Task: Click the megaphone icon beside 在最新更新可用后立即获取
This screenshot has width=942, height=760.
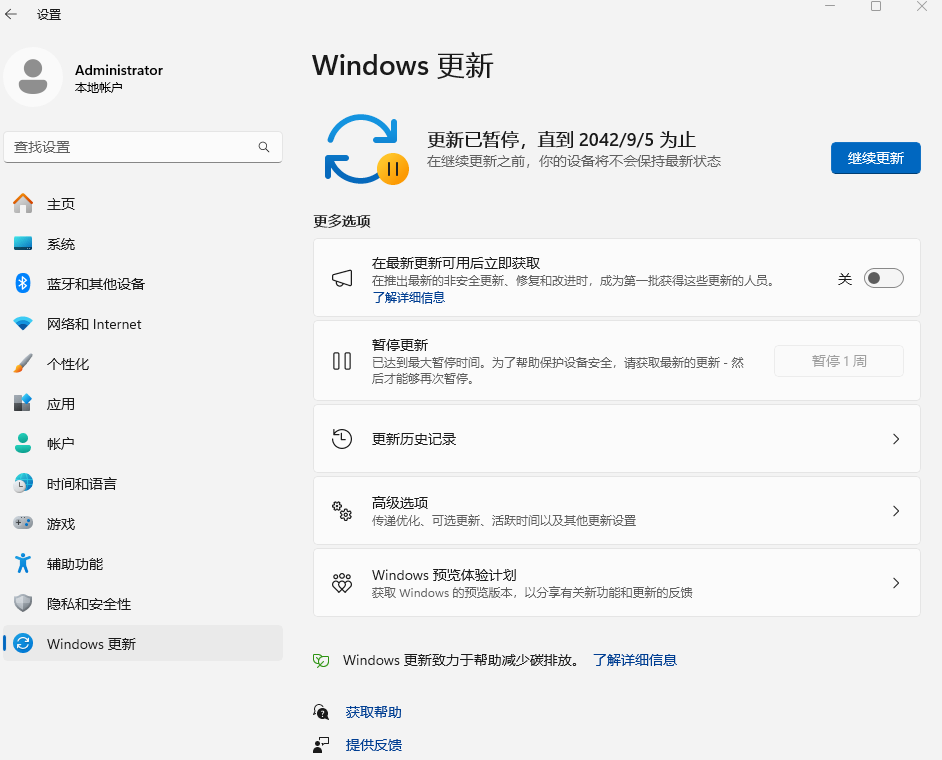Action: [x=342, y=278]
